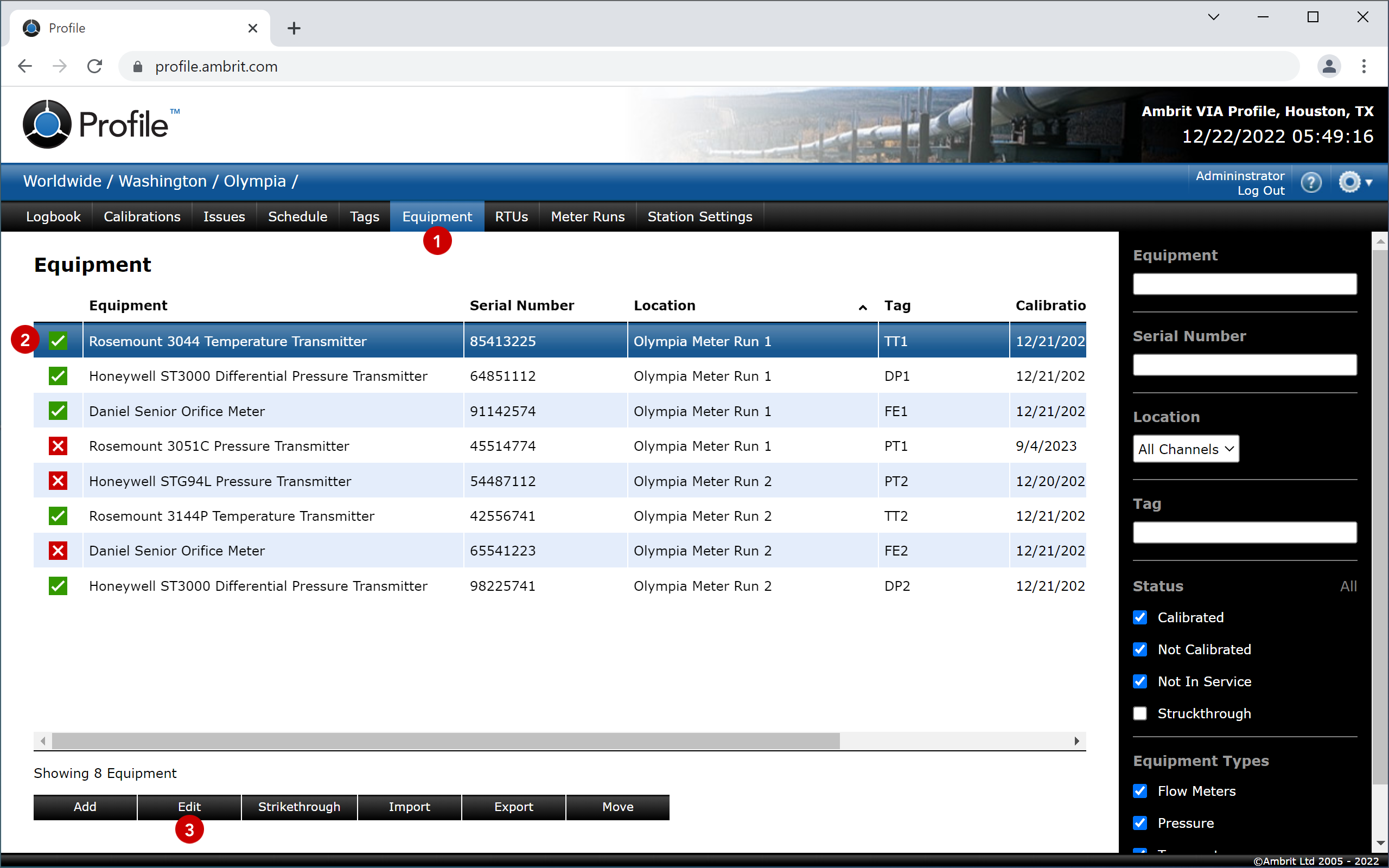Screen dimensions: 1389x868
Task: Click the table horizontal scrollbar thumb
Action: pyautogui.click(x=445, y=741)
